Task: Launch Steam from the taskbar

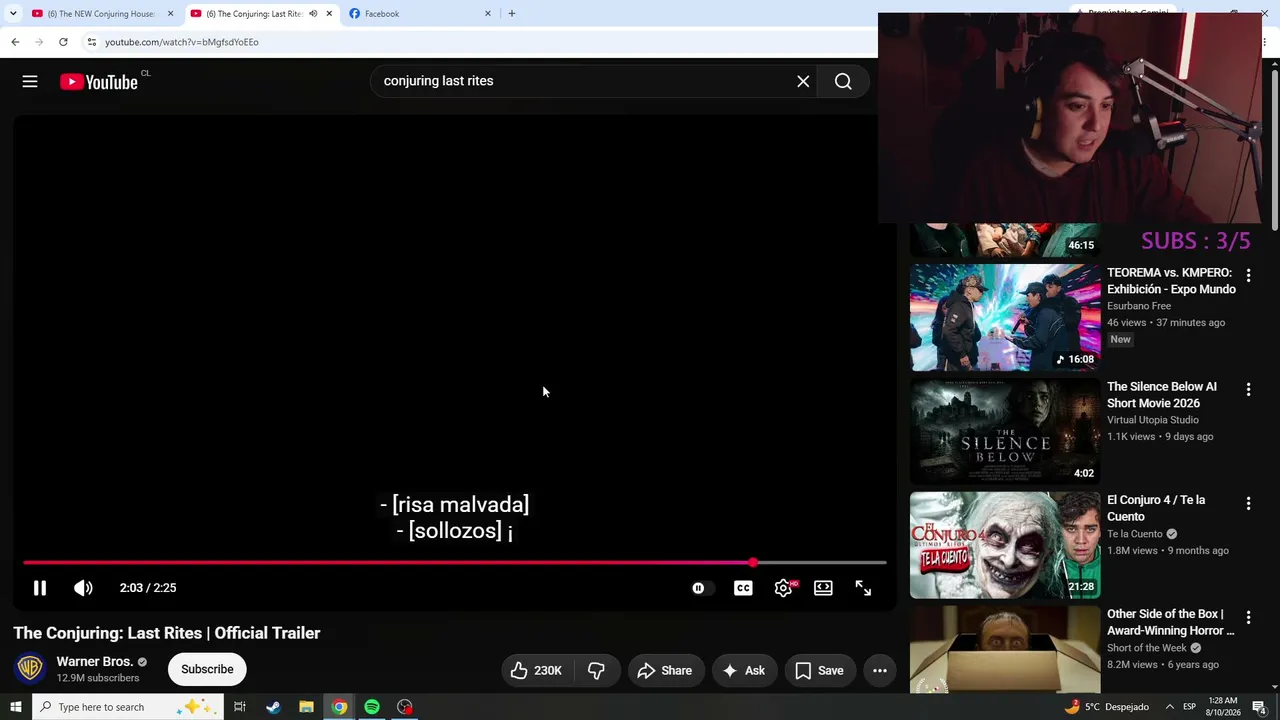Action: pos(273,707)
